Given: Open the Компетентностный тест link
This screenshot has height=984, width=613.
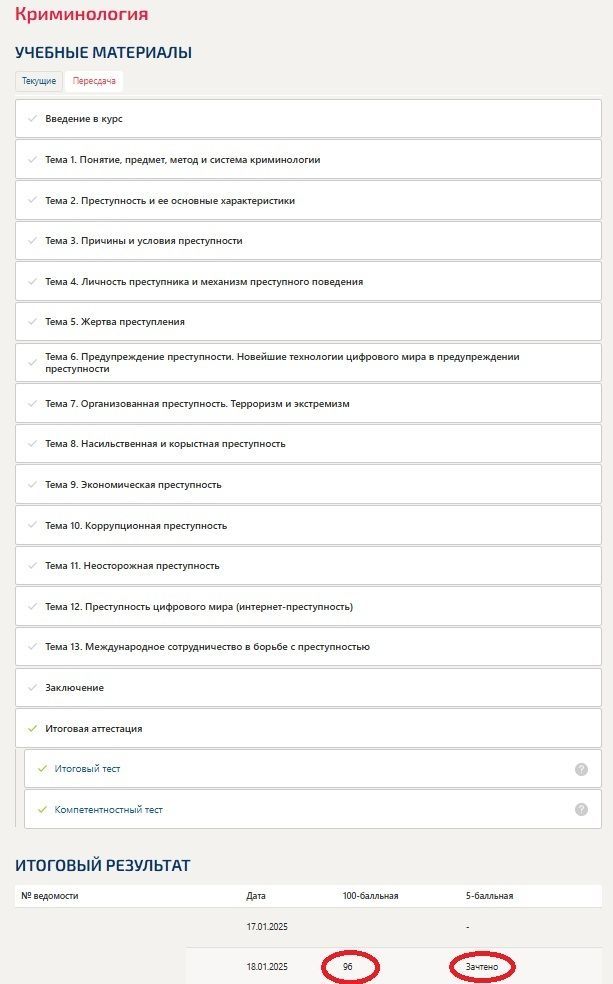Looking at the screenshot, I should point(109,810).
